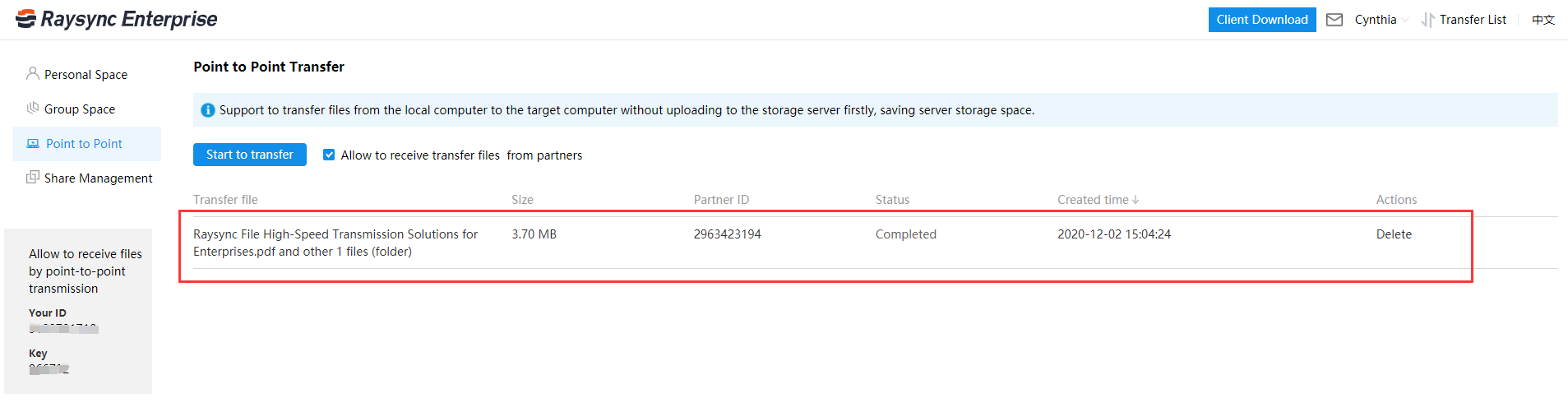Click the Group Space icon

[33, 109]
